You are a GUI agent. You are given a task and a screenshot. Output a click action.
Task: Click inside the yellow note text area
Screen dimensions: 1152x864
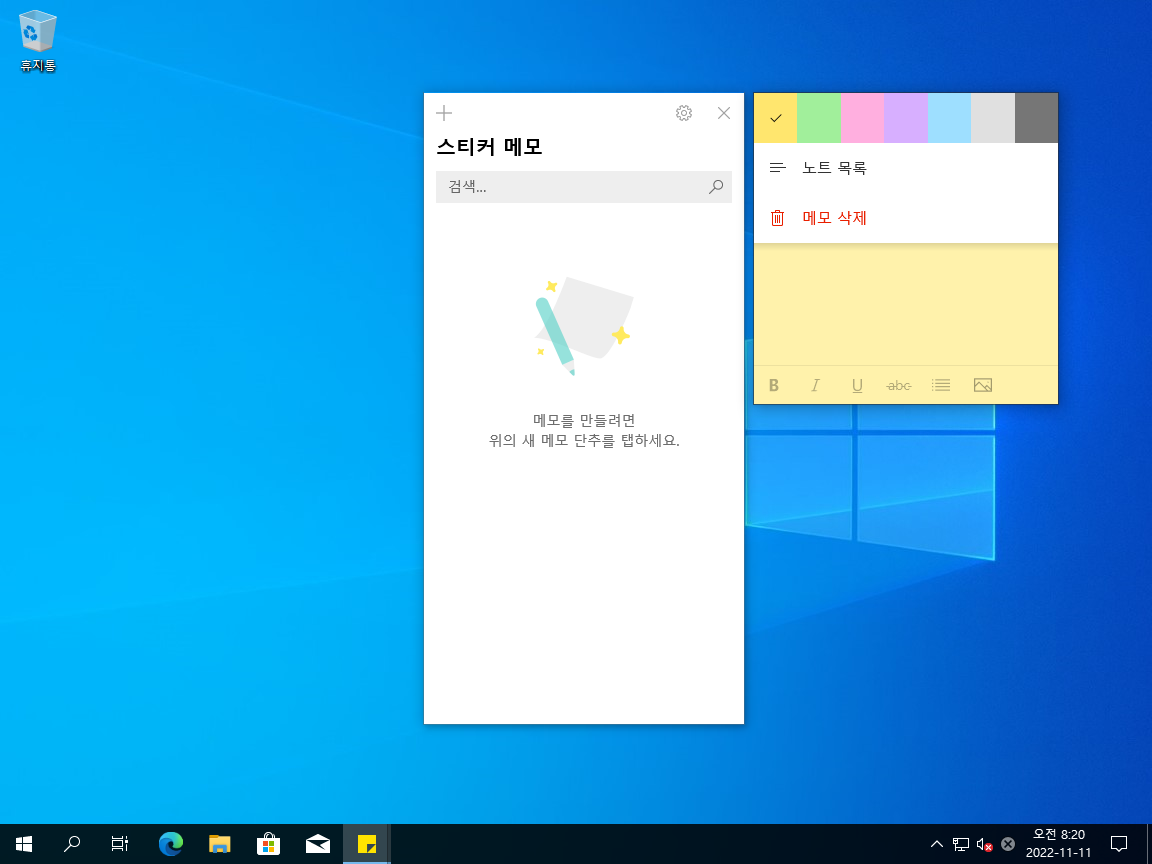click(906, 303)
